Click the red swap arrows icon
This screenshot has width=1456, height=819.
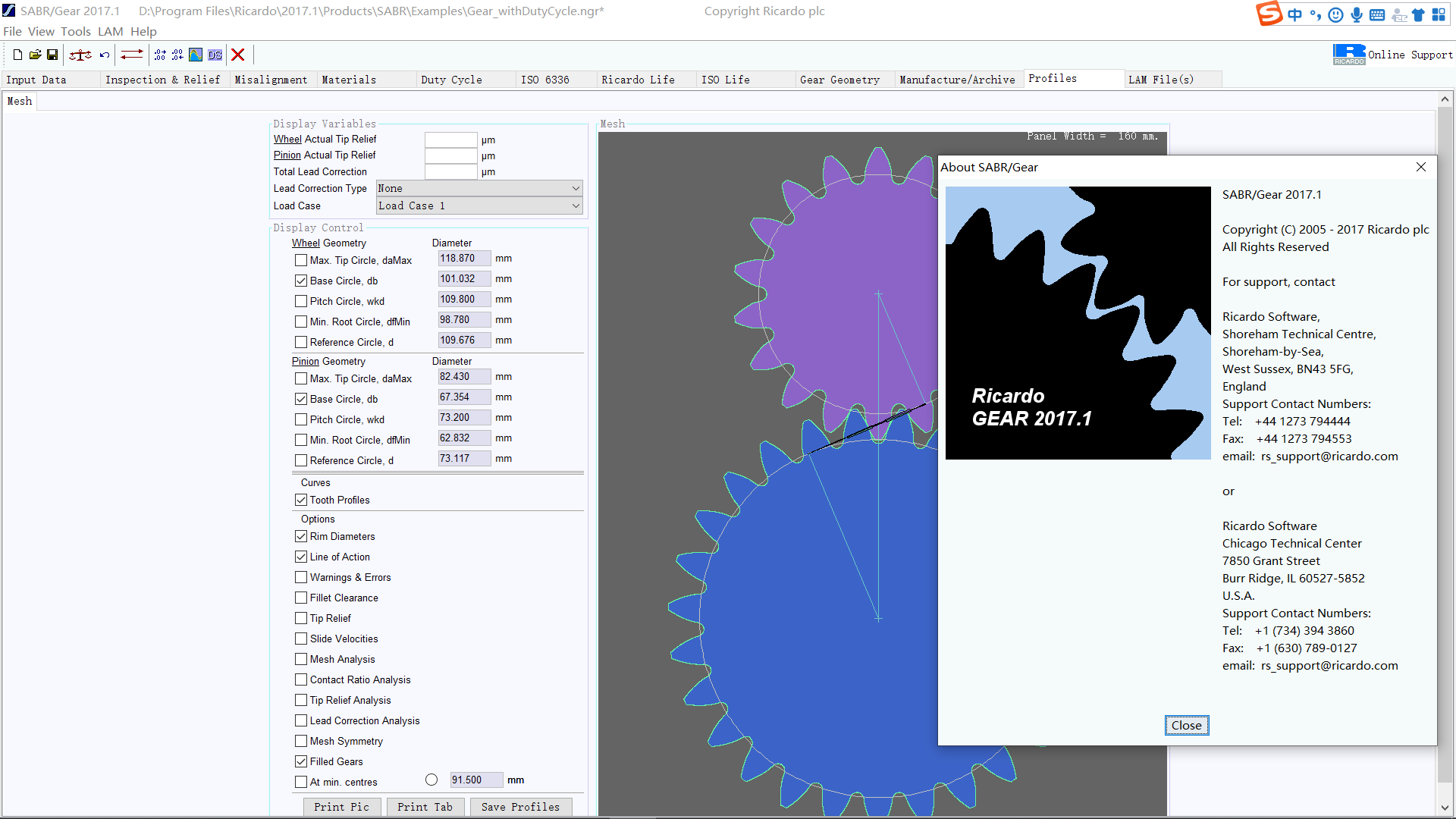coord(132,55)
